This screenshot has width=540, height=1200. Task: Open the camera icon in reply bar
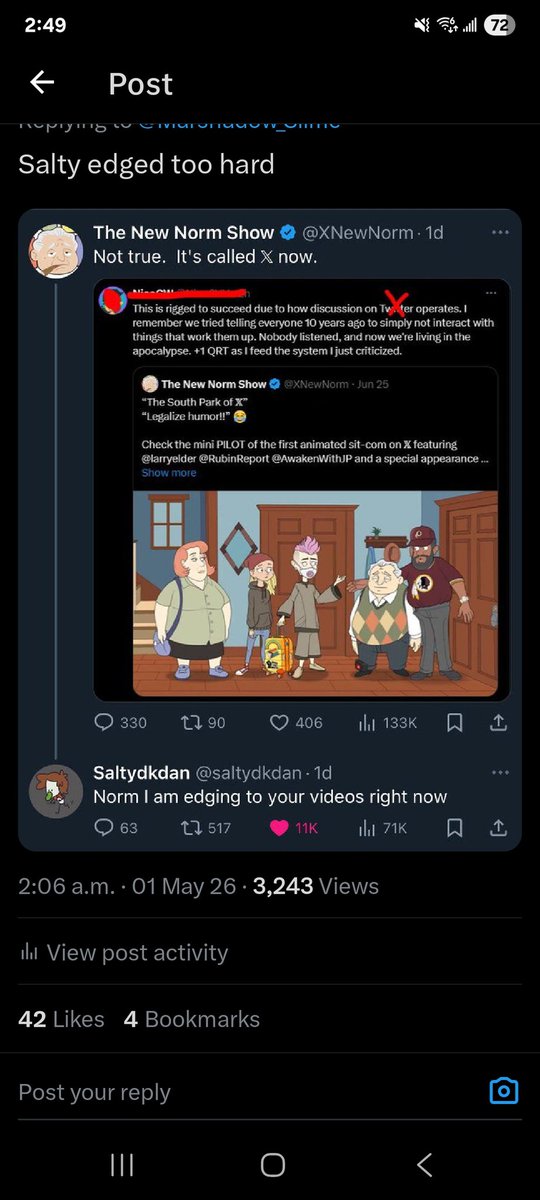(504, 1091)
